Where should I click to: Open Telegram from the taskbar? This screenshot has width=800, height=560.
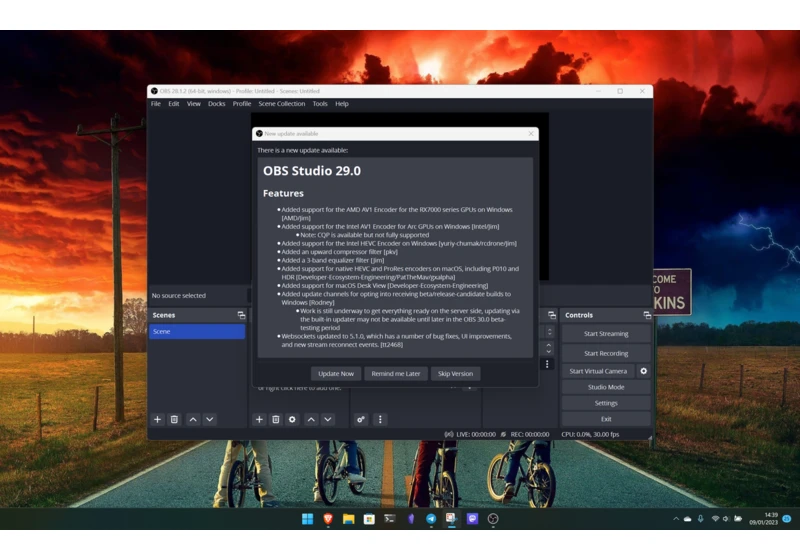431,519
